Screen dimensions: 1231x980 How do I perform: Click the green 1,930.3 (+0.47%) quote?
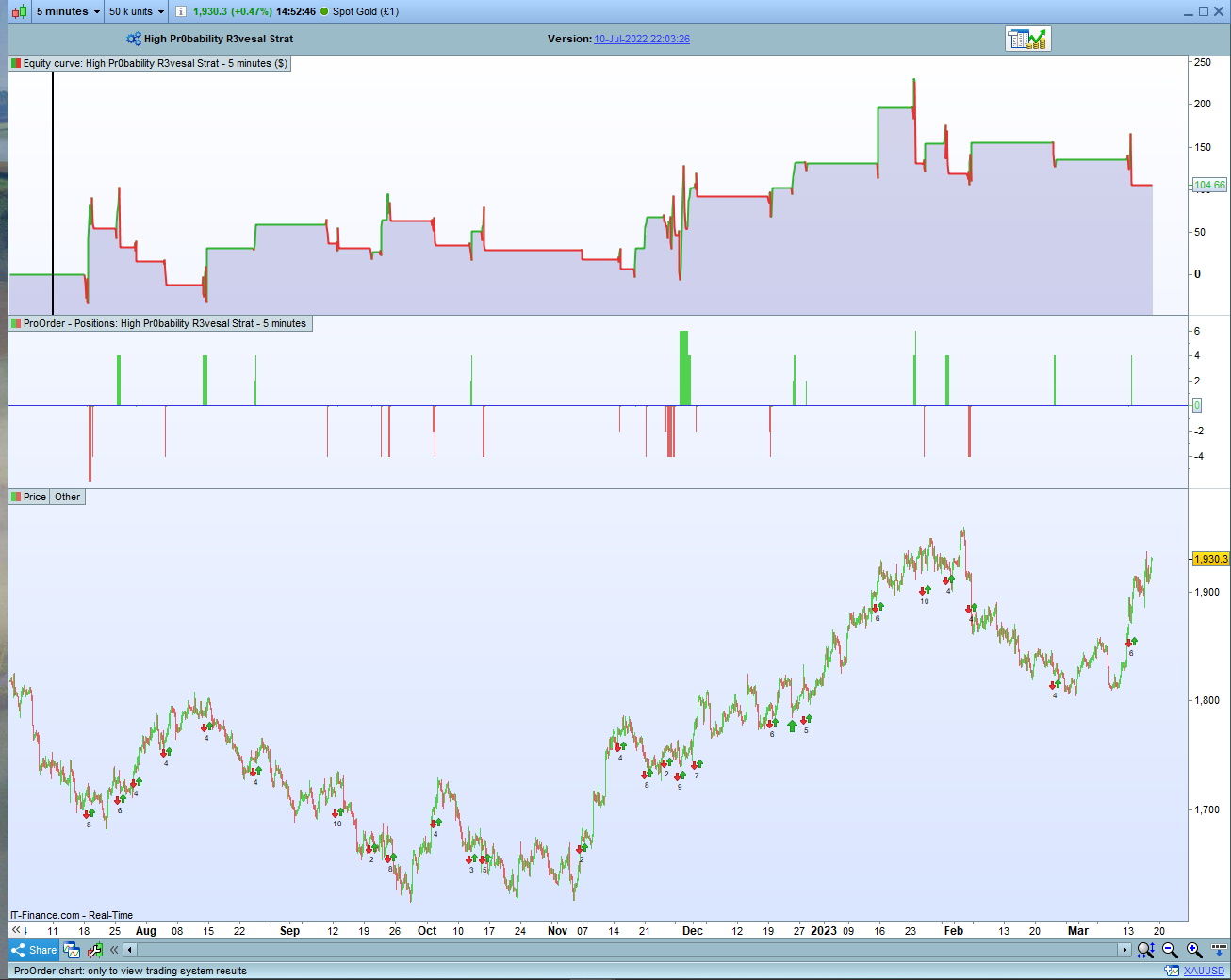click(x=233, y=11)
